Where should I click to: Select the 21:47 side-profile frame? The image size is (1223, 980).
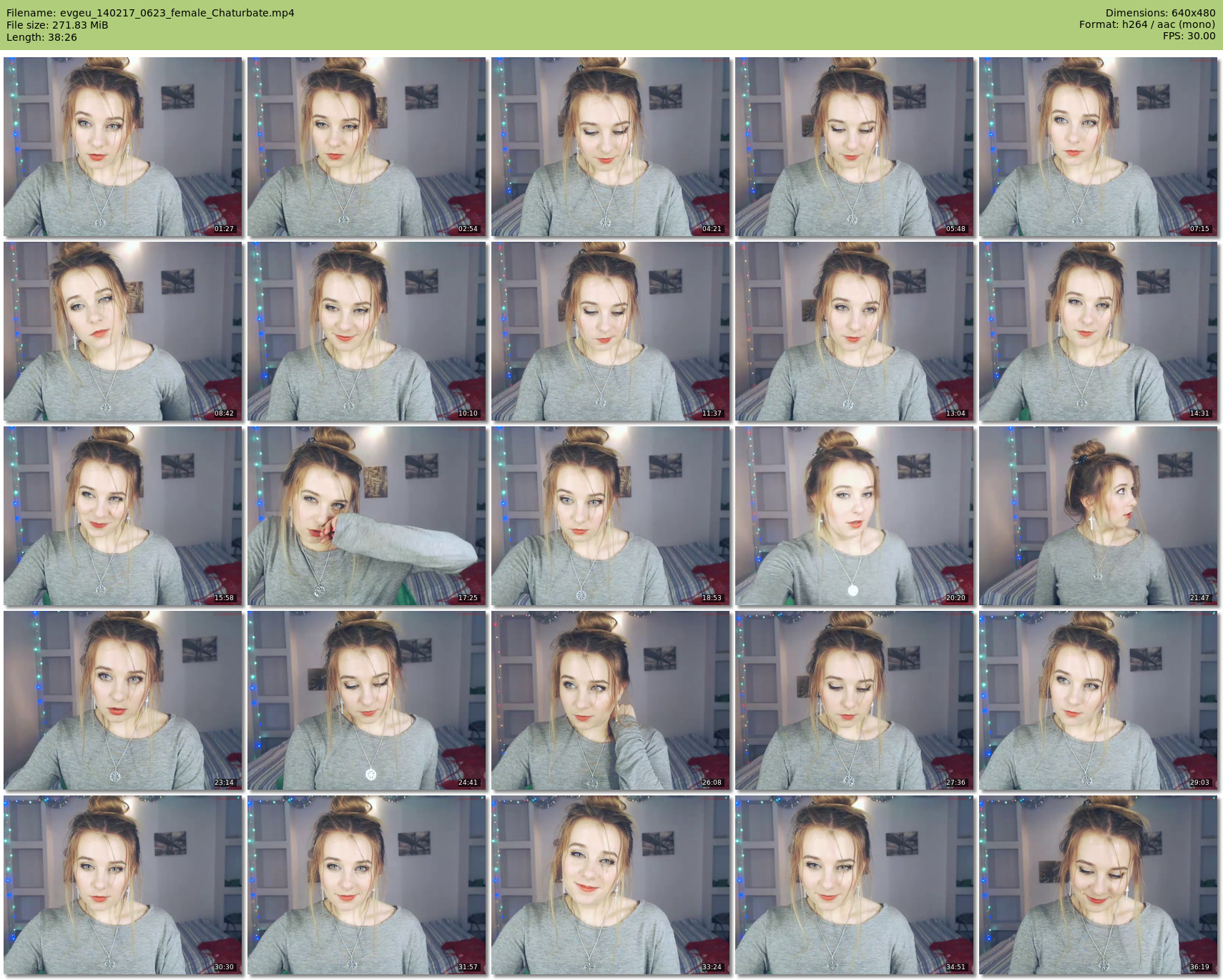1098,516
